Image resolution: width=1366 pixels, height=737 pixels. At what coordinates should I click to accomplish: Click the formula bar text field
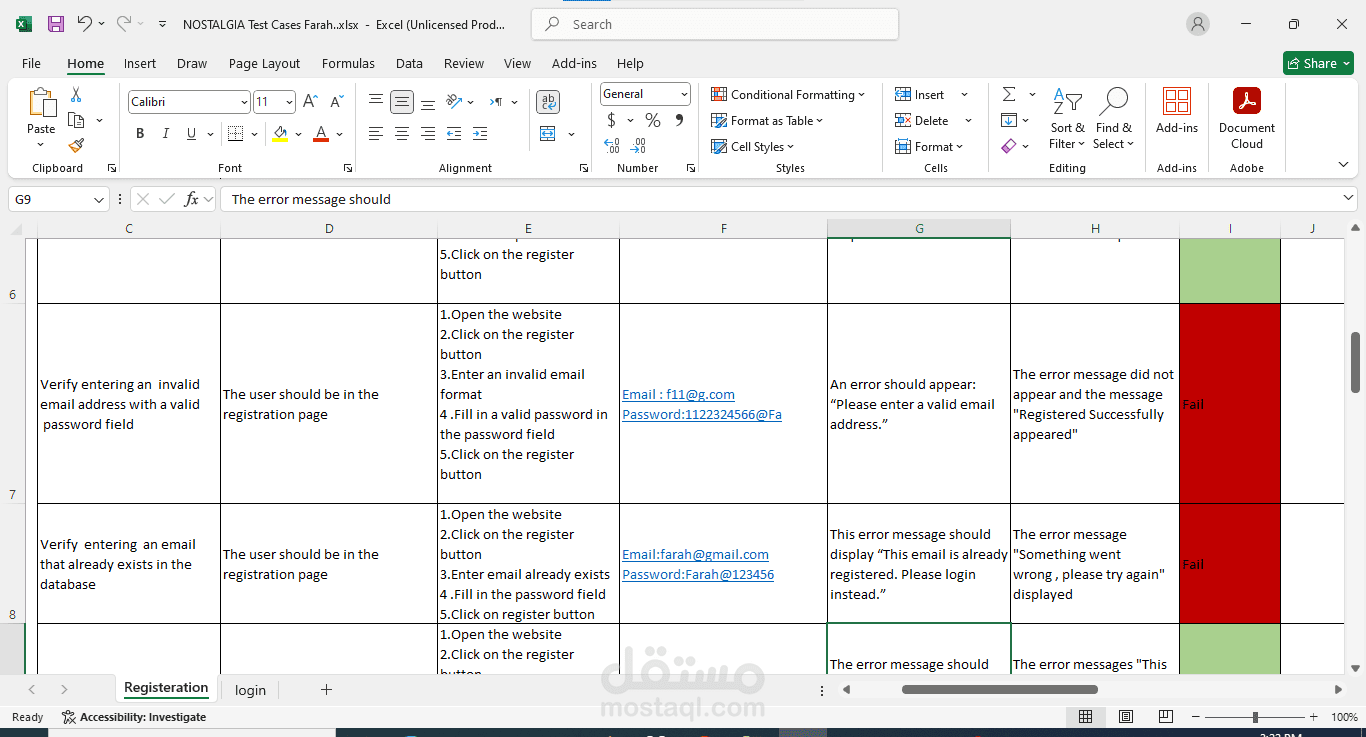coord(788,199)
